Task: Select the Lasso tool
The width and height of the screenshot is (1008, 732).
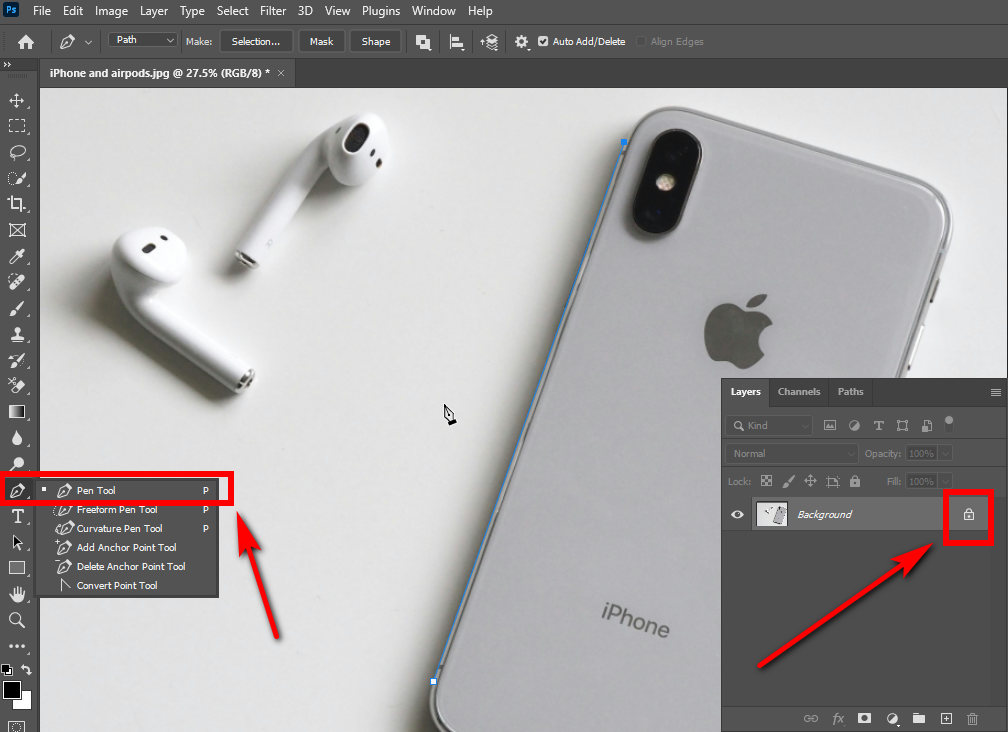Action: click(17, 153)
